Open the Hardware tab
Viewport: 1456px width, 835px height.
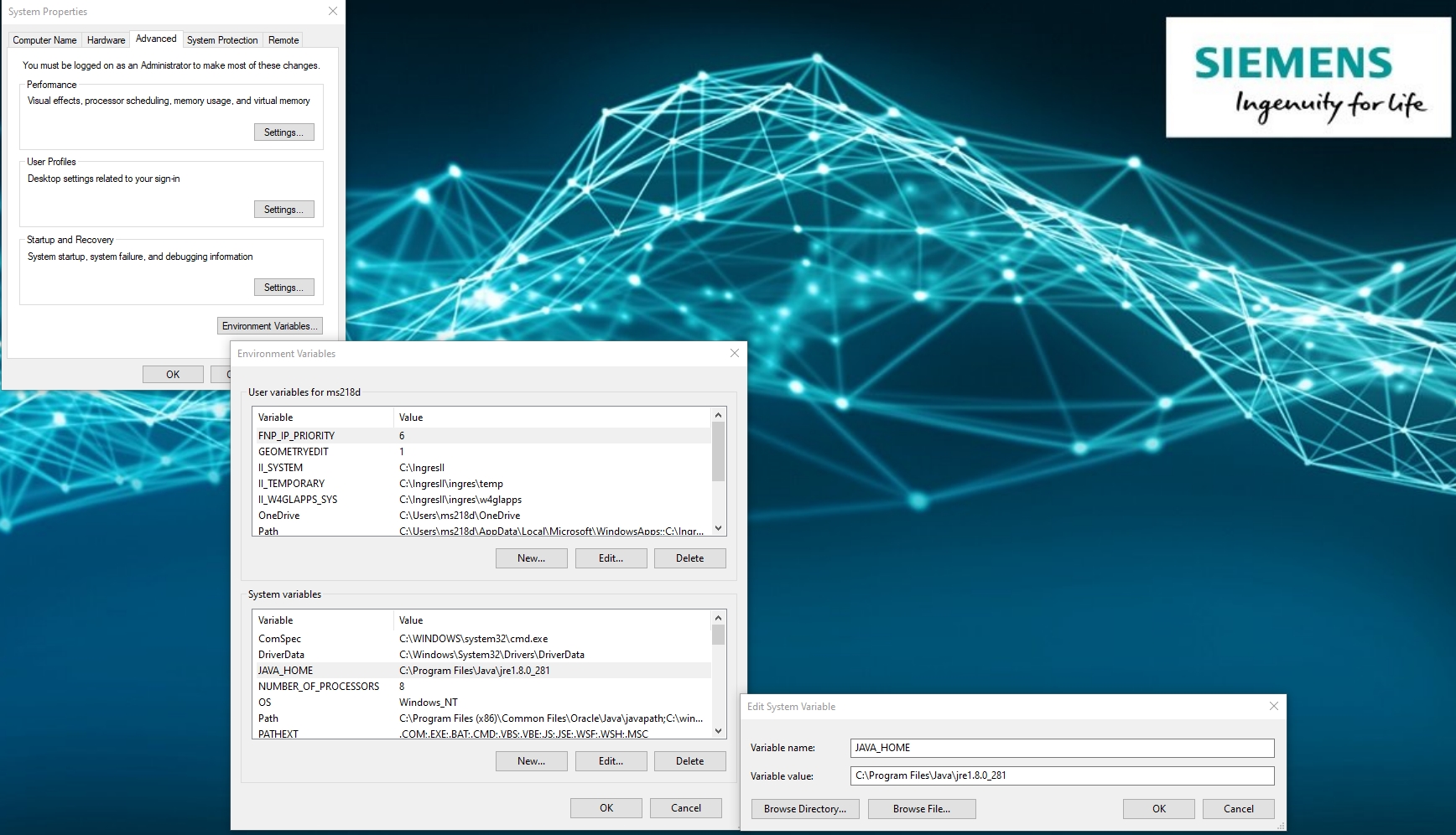coord(106,40)
